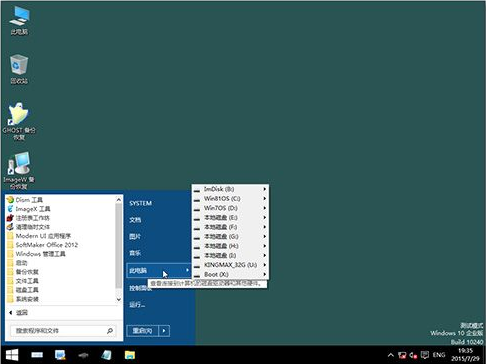
Task: Open the USB device icon on taskbar
Action: [x=84, y=355]
